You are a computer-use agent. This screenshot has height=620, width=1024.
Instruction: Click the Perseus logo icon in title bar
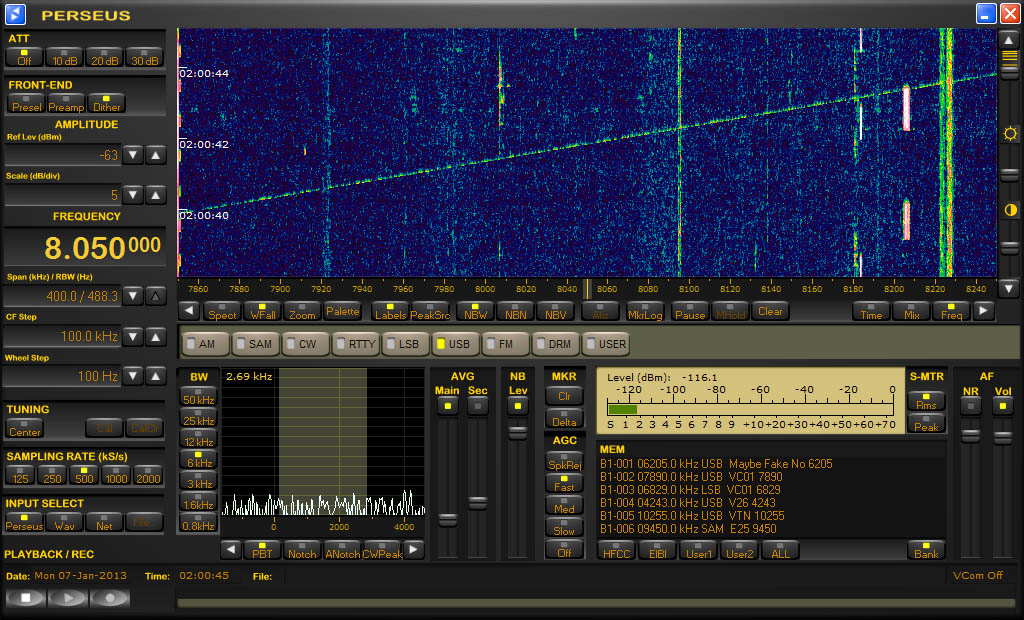coord(15,14)
